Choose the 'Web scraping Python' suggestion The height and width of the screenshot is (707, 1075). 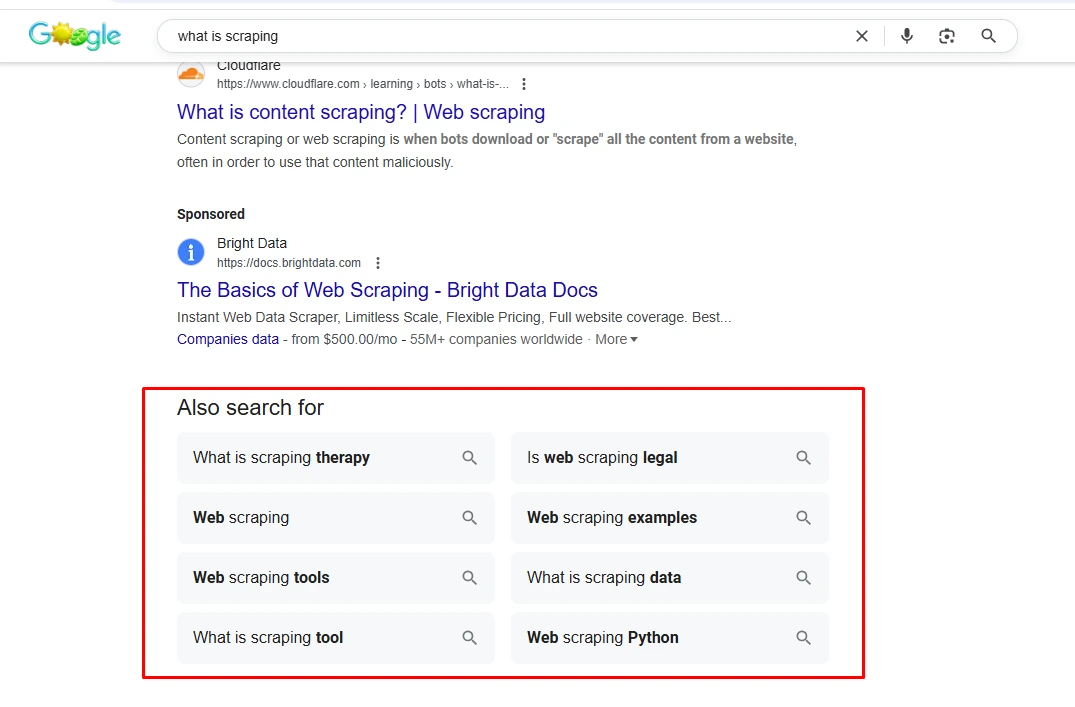(x=669, y=638)
